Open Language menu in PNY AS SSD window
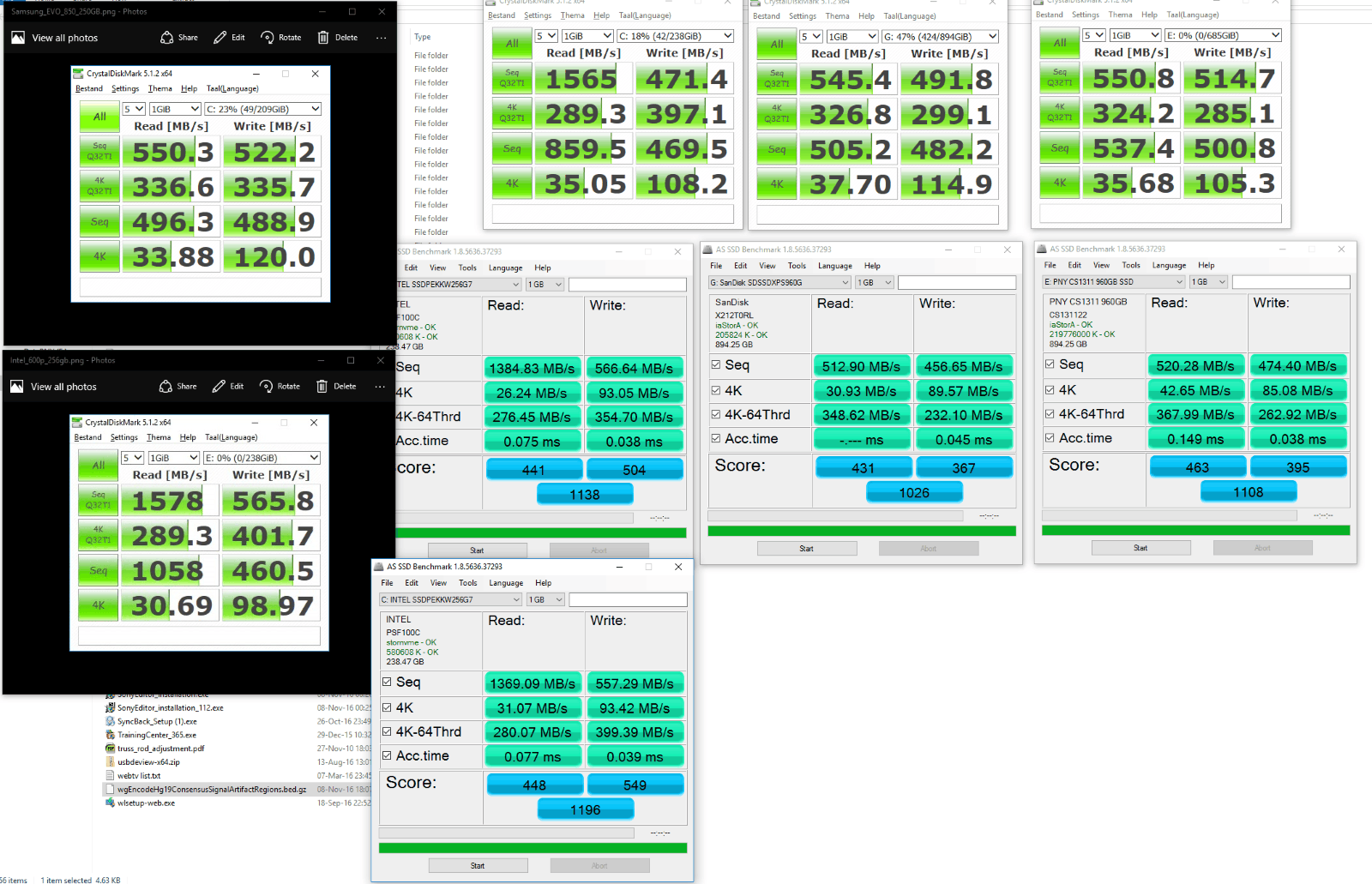The height and width of the screenshot is (884, 1372). tap(1169, 265)
